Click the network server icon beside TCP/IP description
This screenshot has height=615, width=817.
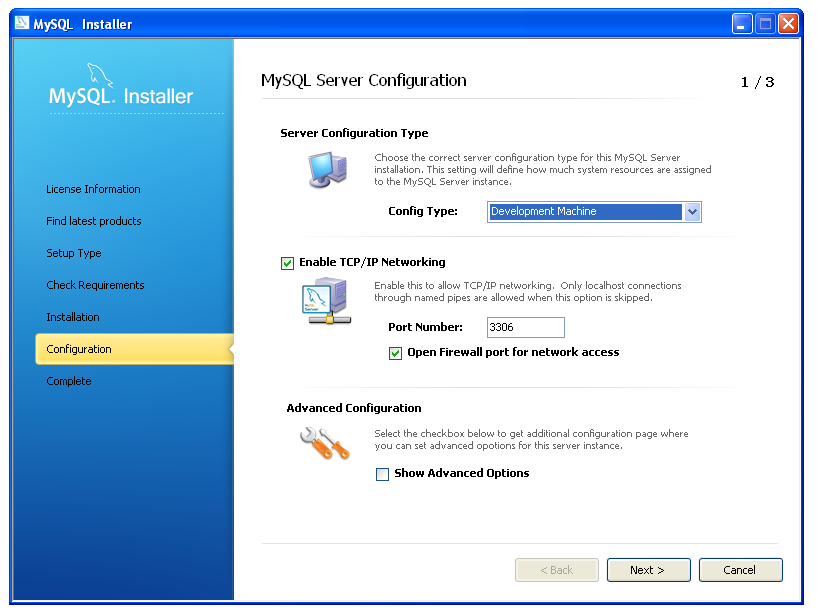pos(327,301)
